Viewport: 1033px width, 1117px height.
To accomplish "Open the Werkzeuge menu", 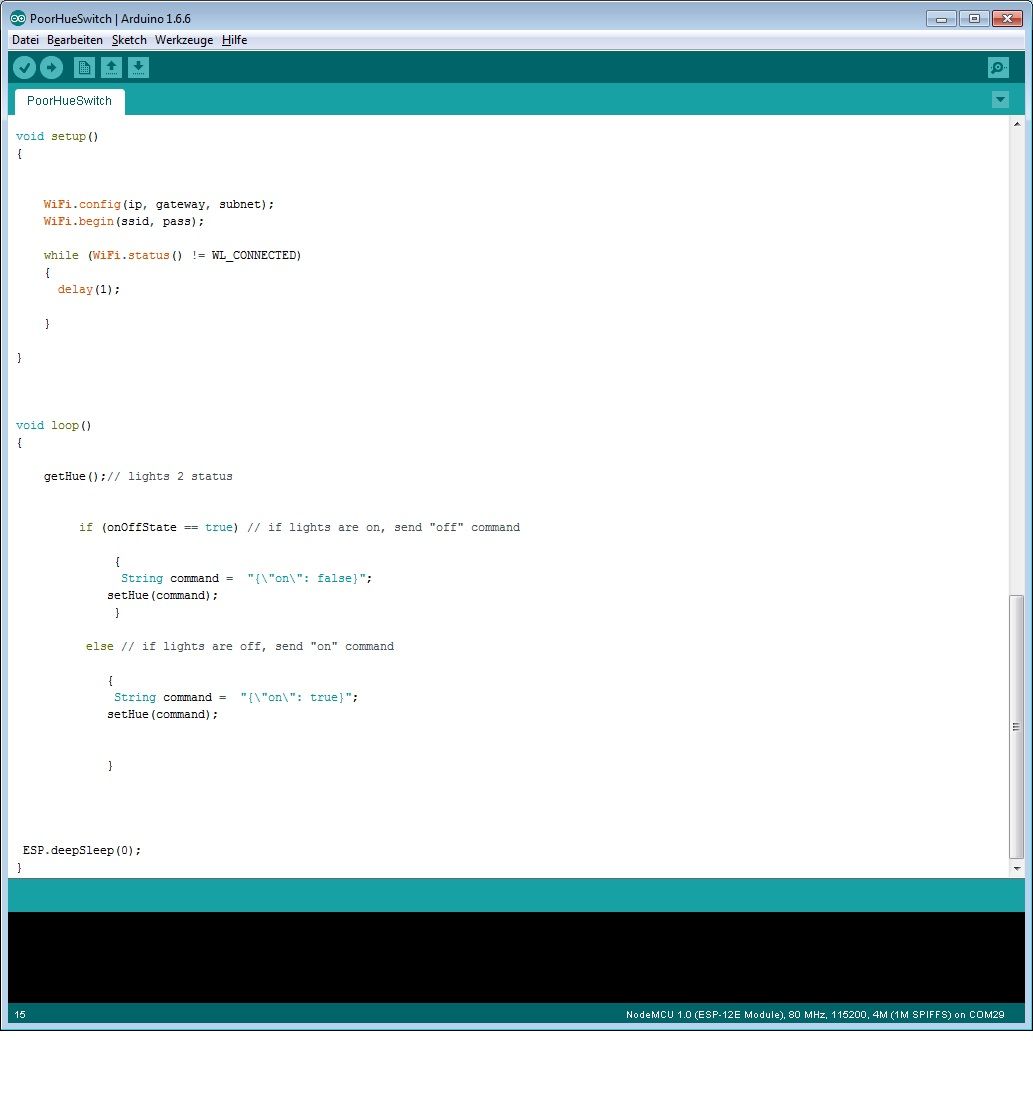I will [x=184, y=40].
